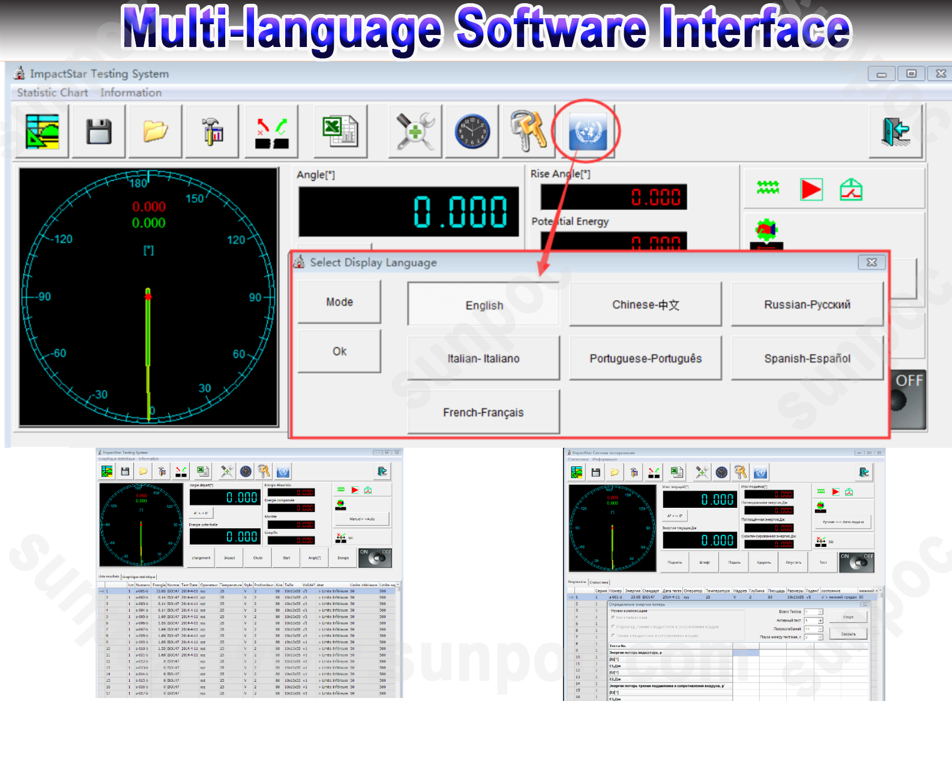952x780 pixels.
Task: Click the Excel export icon
Action: click(x=340, y=131)
